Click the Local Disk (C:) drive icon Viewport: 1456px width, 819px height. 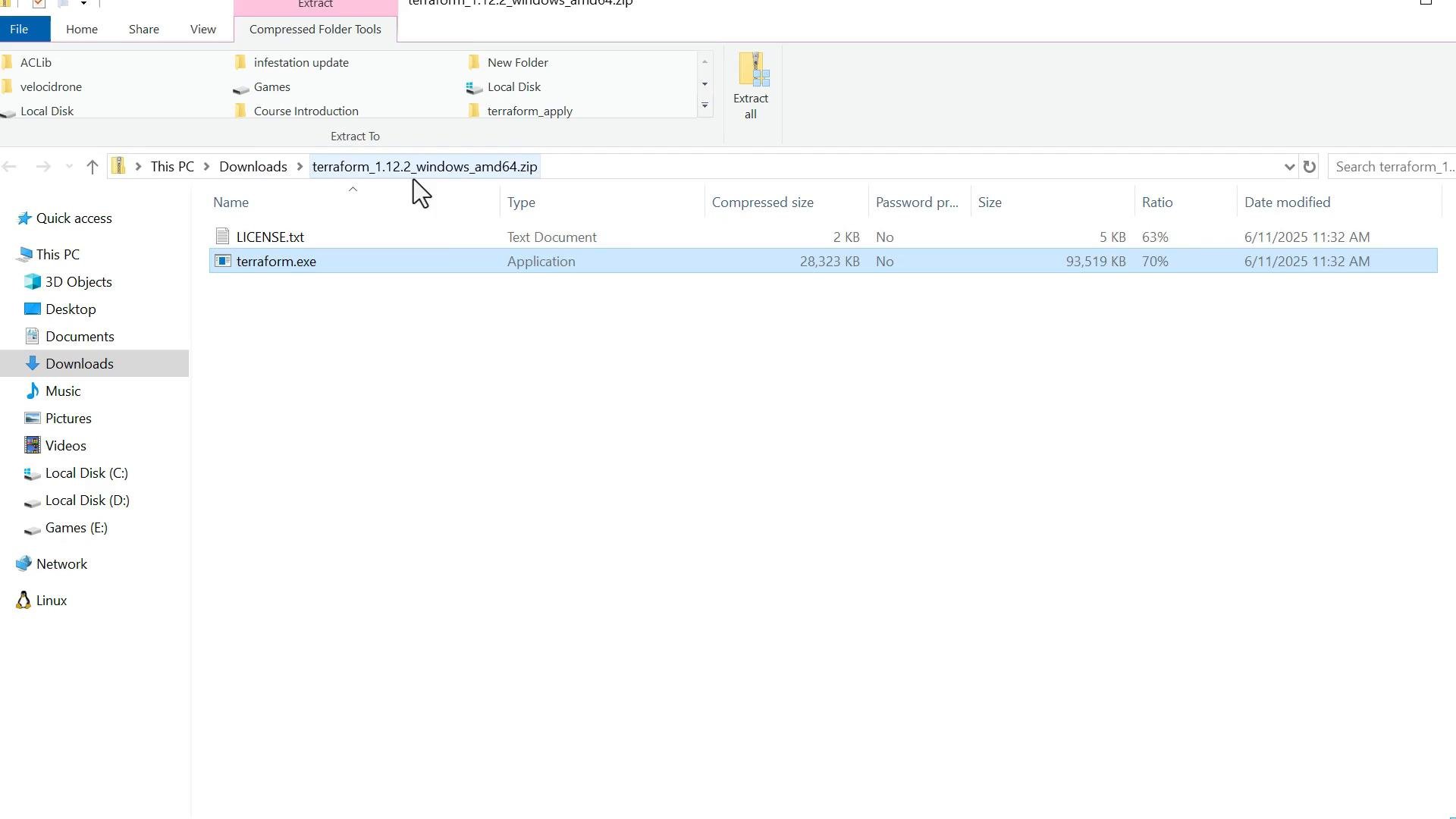tap(32, 473)
